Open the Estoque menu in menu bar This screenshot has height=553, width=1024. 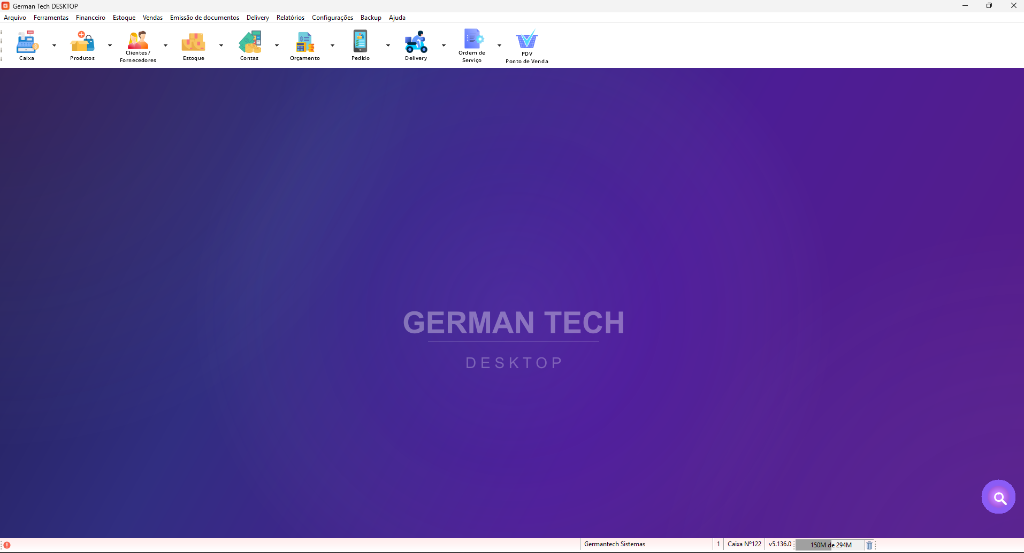(124, 18)
